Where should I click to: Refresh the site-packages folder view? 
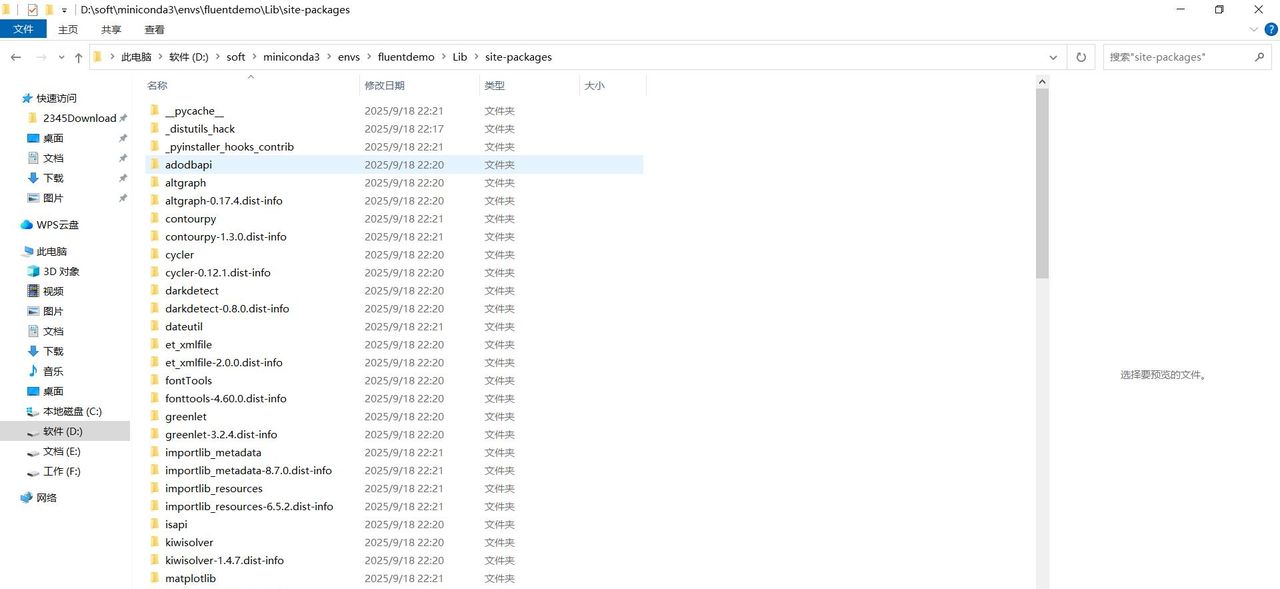(x=1081, y=57)
